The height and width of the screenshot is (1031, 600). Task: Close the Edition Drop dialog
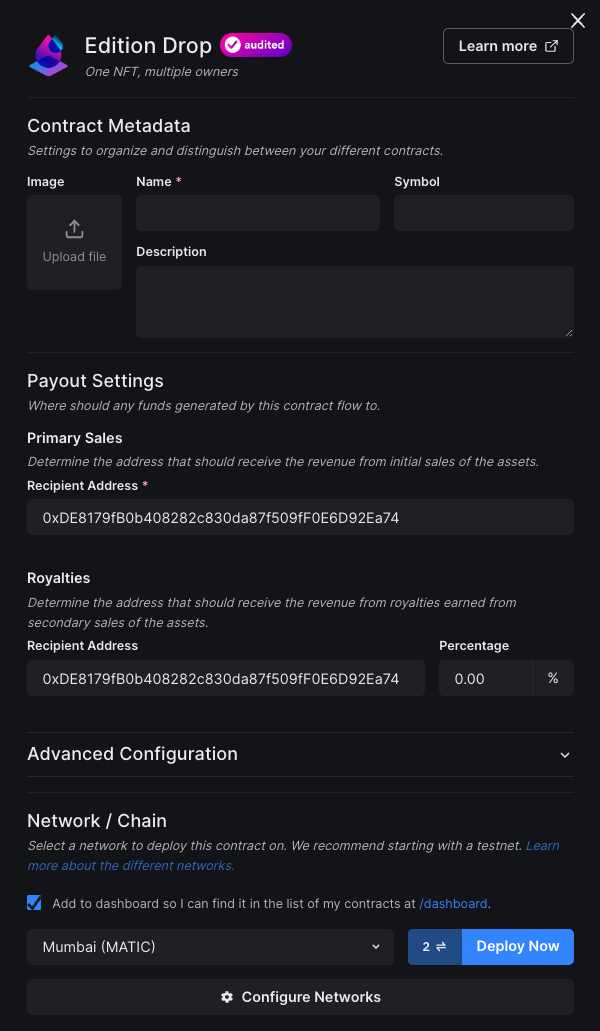tap(577, 20)
